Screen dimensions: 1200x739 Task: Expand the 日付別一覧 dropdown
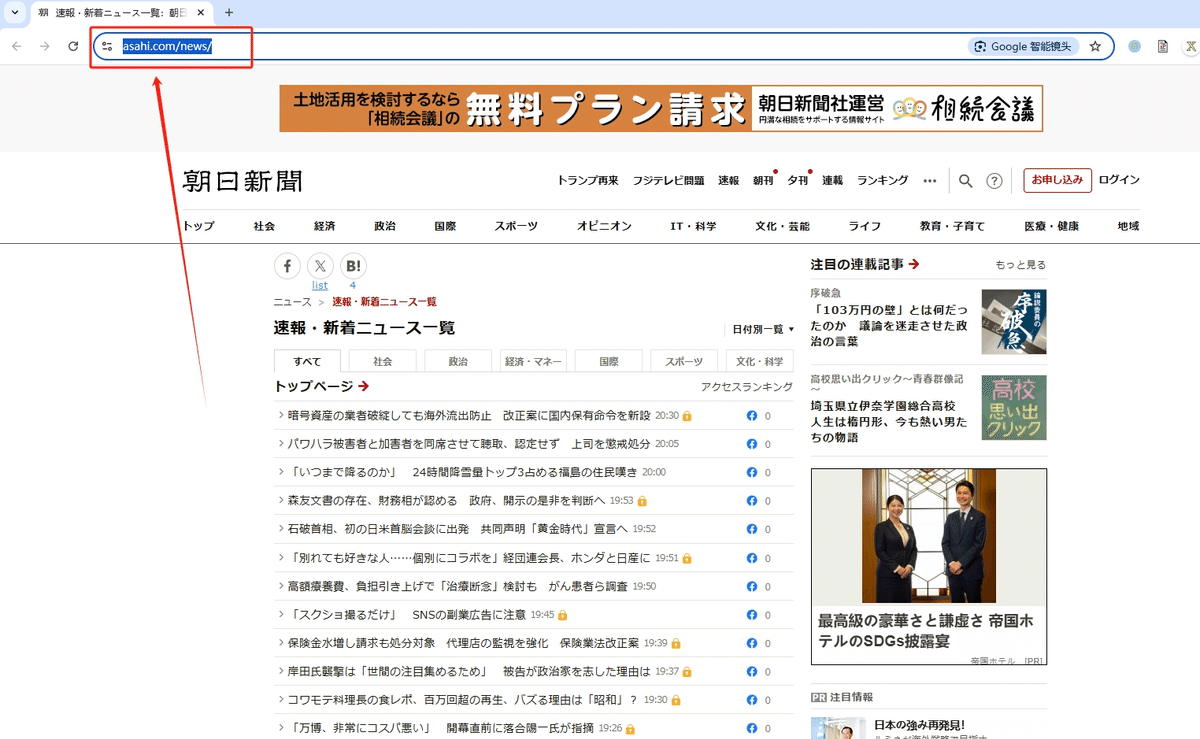762,329
